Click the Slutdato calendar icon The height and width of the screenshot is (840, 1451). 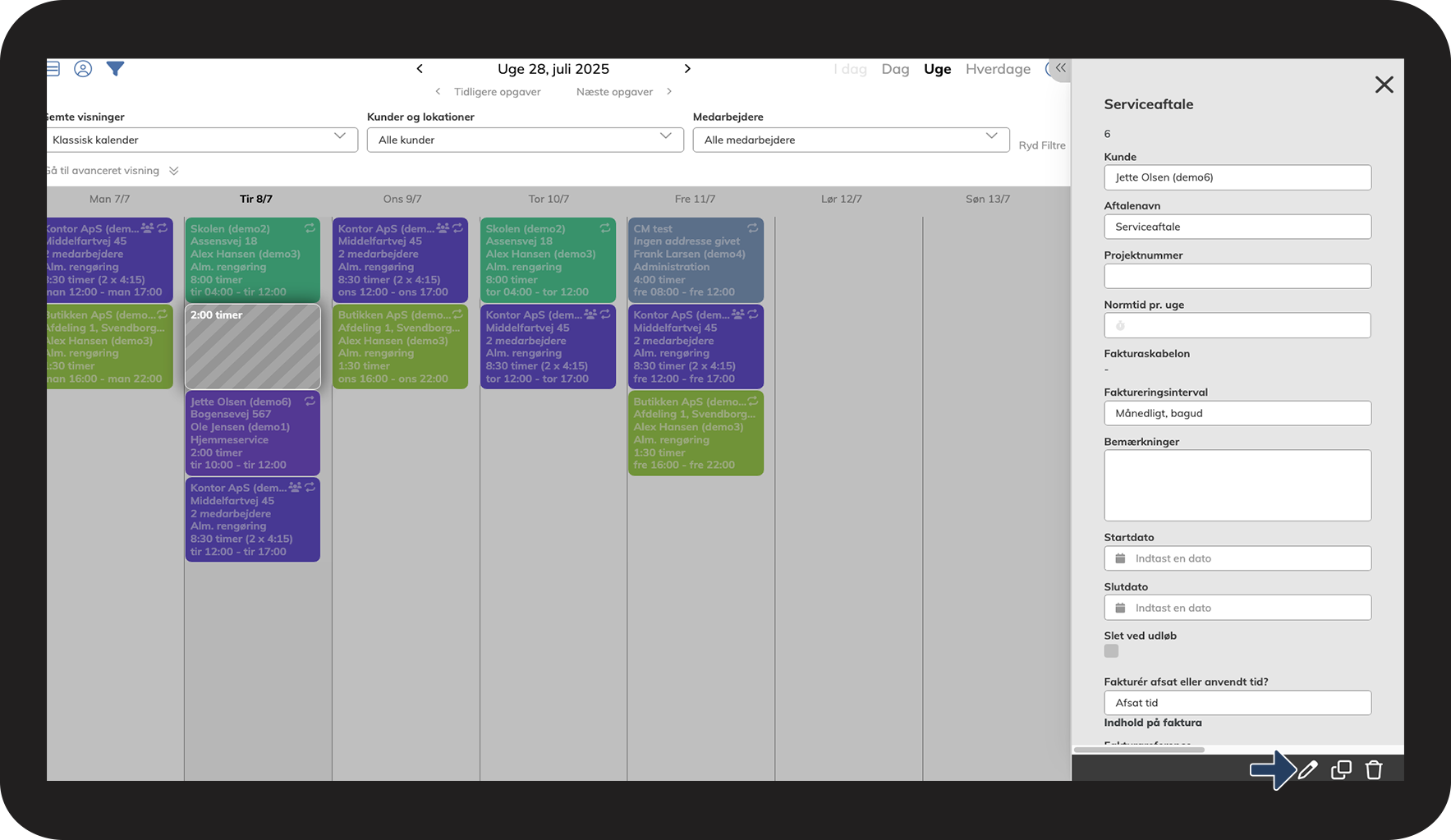coord(1120,608)
